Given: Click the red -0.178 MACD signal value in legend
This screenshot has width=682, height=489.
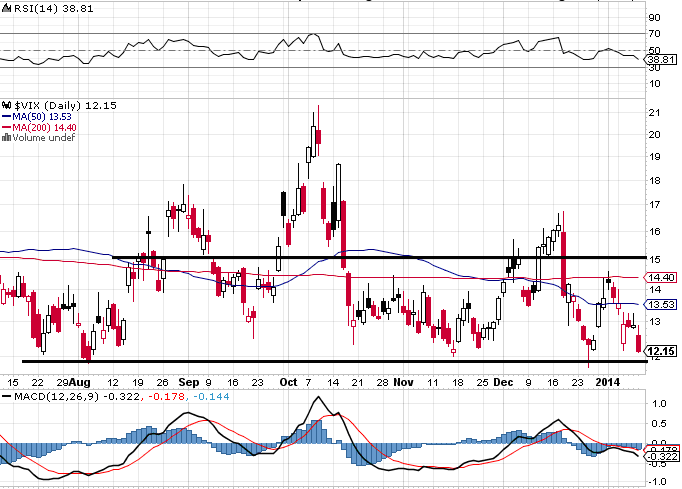Looking at the screenshot, I should [167, 396].
